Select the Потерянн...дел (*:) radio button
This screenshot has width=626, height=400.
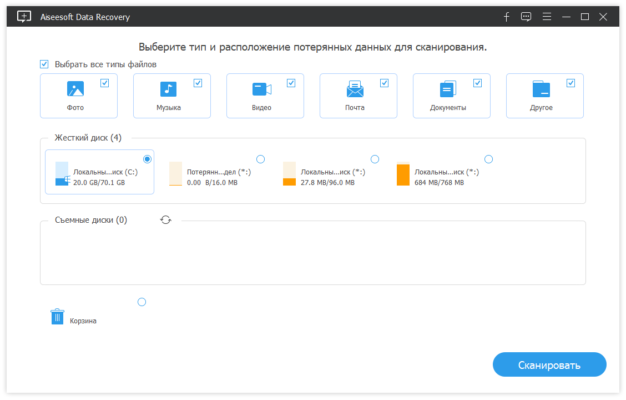[x=261, y=159]
